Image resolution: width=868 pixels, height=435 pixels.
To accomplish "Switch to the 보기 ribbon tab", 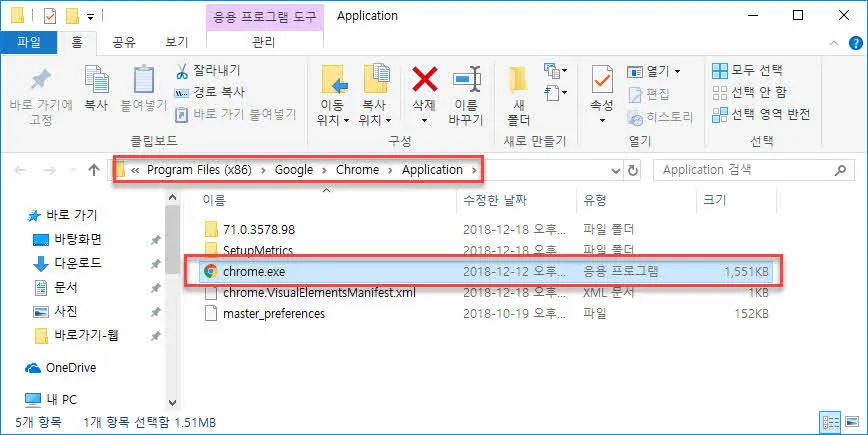I will (177, 42).
